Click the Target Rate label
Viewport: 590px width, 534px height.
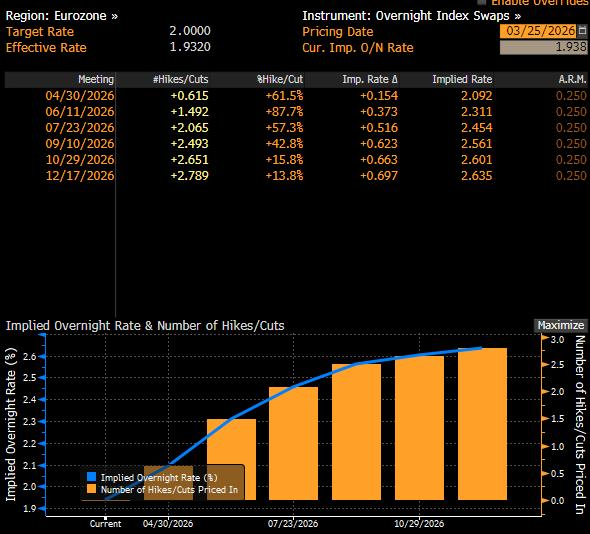[x=40, y=32]
